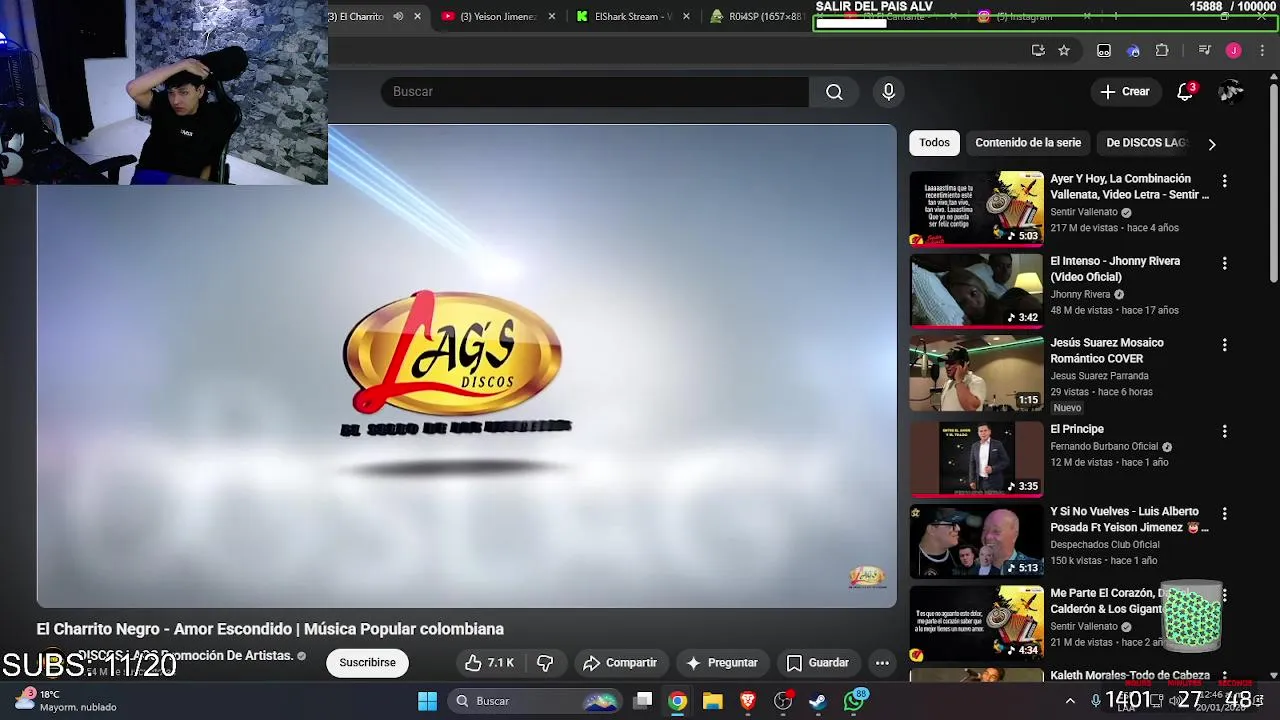The image size is (1280, 720).
Task: Open El Intenso - Jhonny Rivera video title
Action: tap(1115, 269)
